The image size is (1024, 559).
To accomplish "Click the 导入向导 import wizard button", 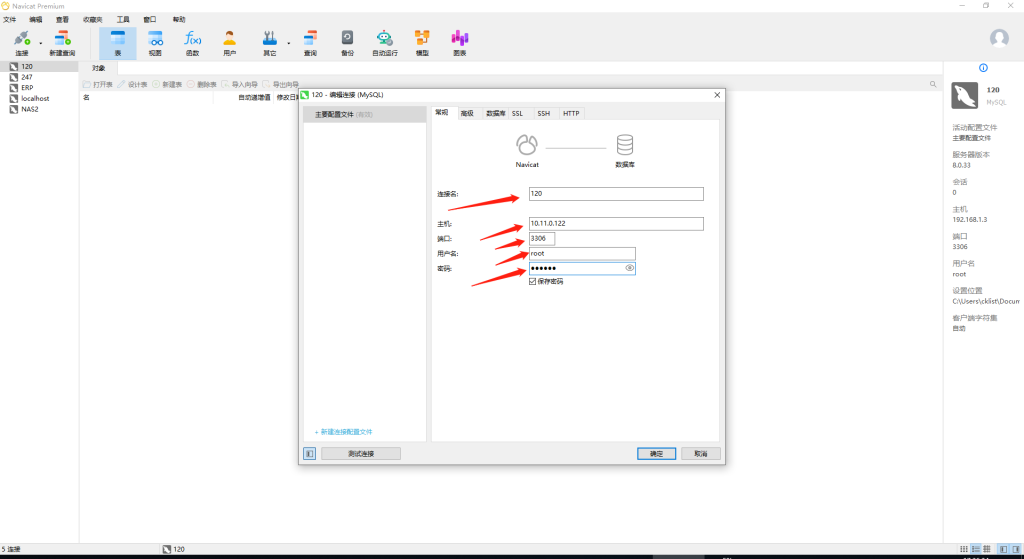I will (x=240, y=84).
